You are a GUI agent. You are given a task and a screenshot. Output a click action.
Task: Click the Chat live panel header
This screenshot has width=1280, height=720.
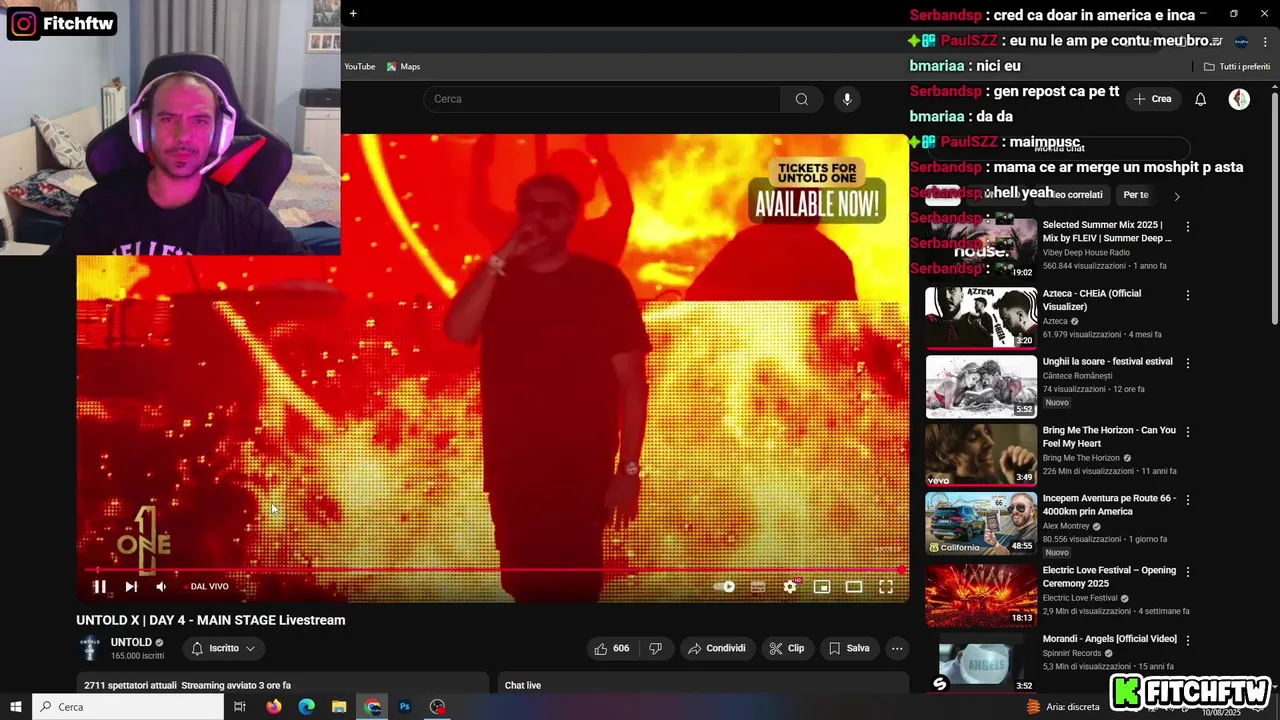pyautogui.click(x=703, y=684)
